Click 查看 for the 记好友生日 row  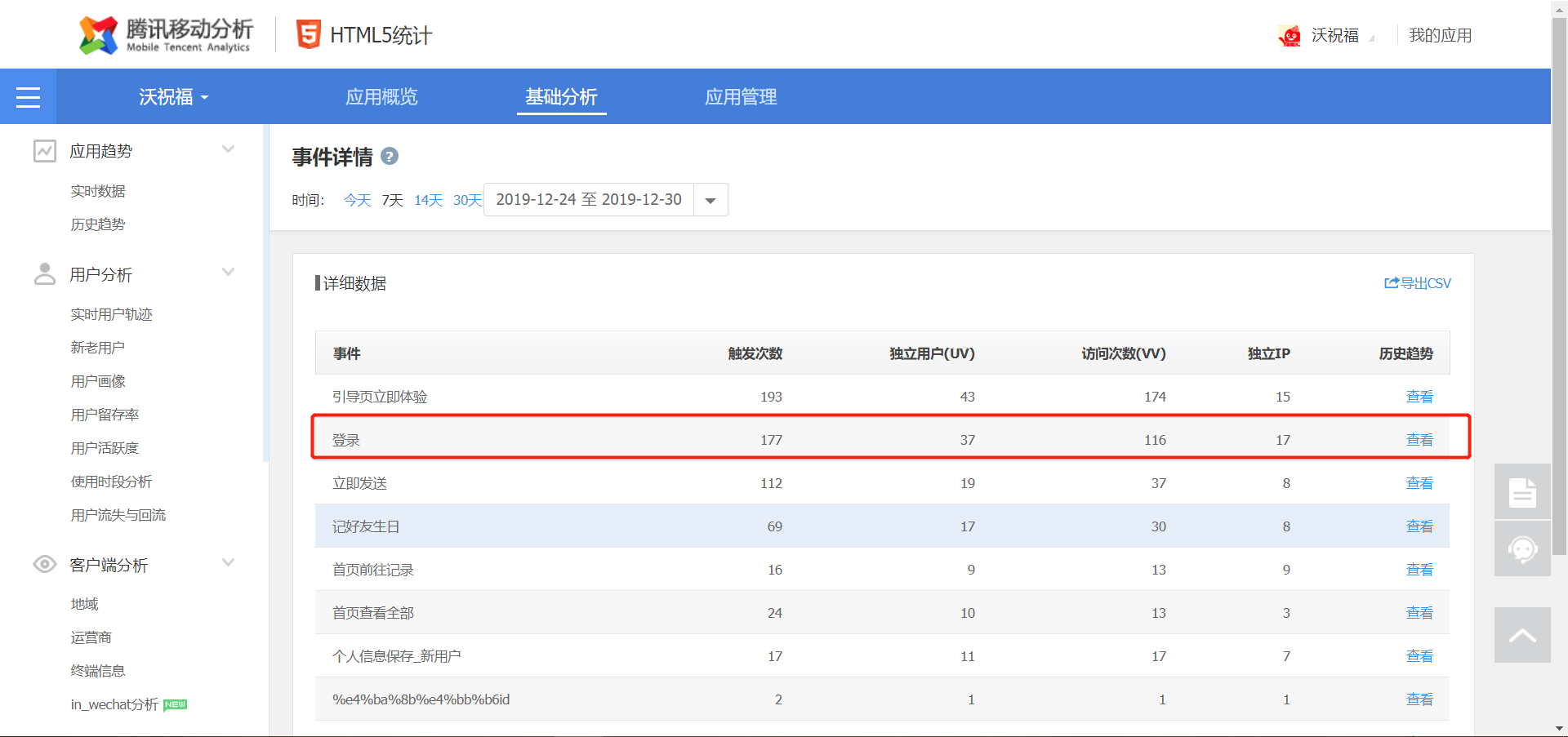coord(1419,526)
